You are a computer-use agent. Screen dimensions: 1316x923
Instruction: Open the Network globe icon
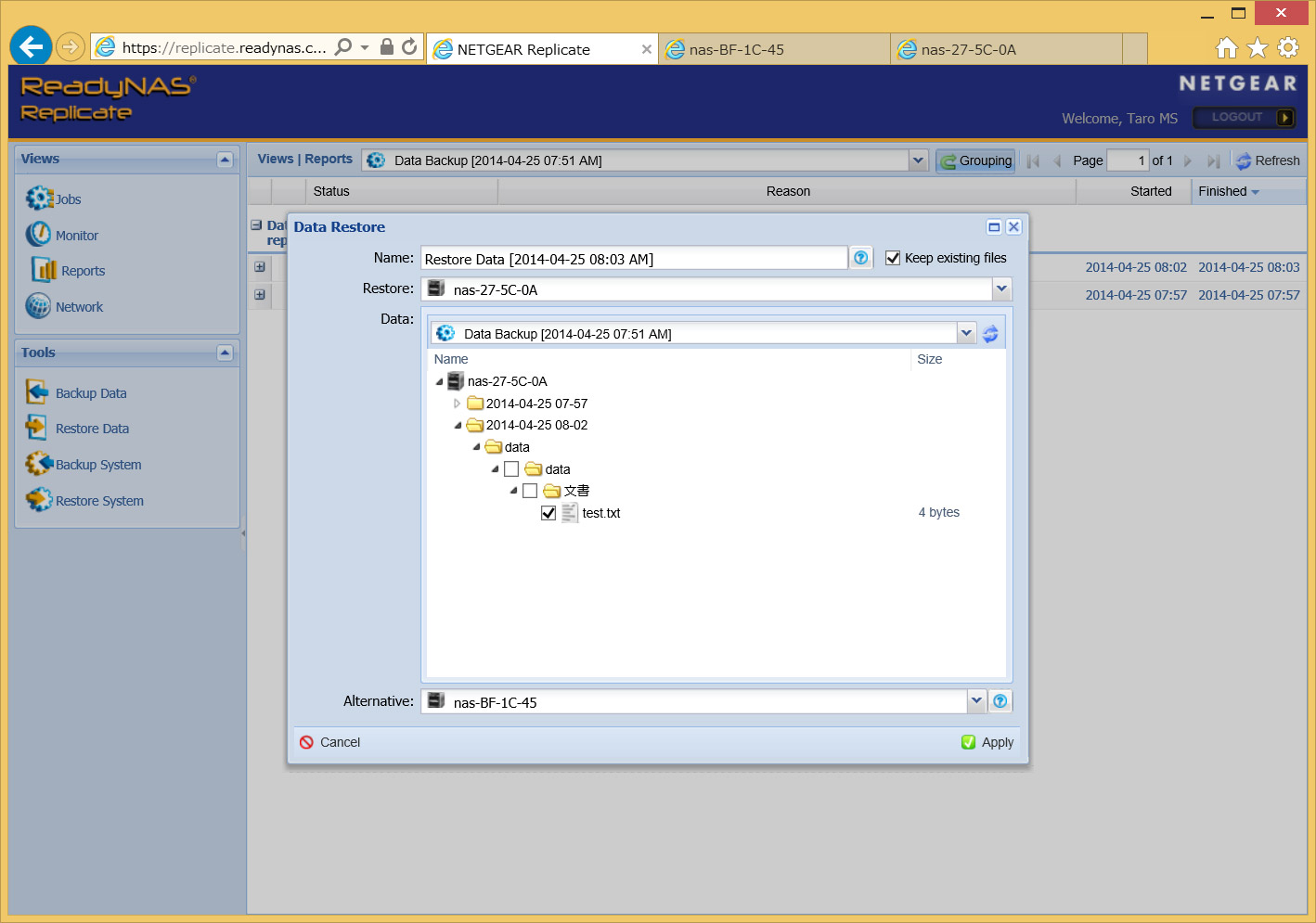click(x=38, y=306)
